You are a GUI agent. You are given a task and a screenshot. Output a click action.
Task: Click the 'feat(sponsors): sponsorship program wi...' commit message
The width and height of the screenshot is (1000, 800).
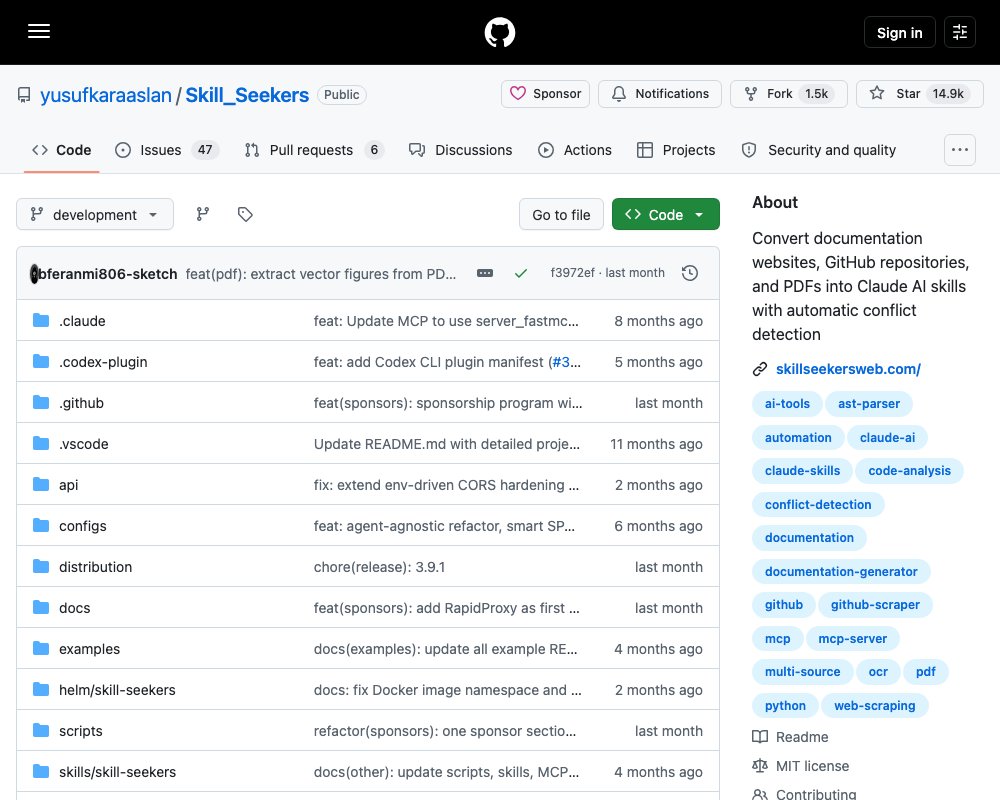point(448,403)
